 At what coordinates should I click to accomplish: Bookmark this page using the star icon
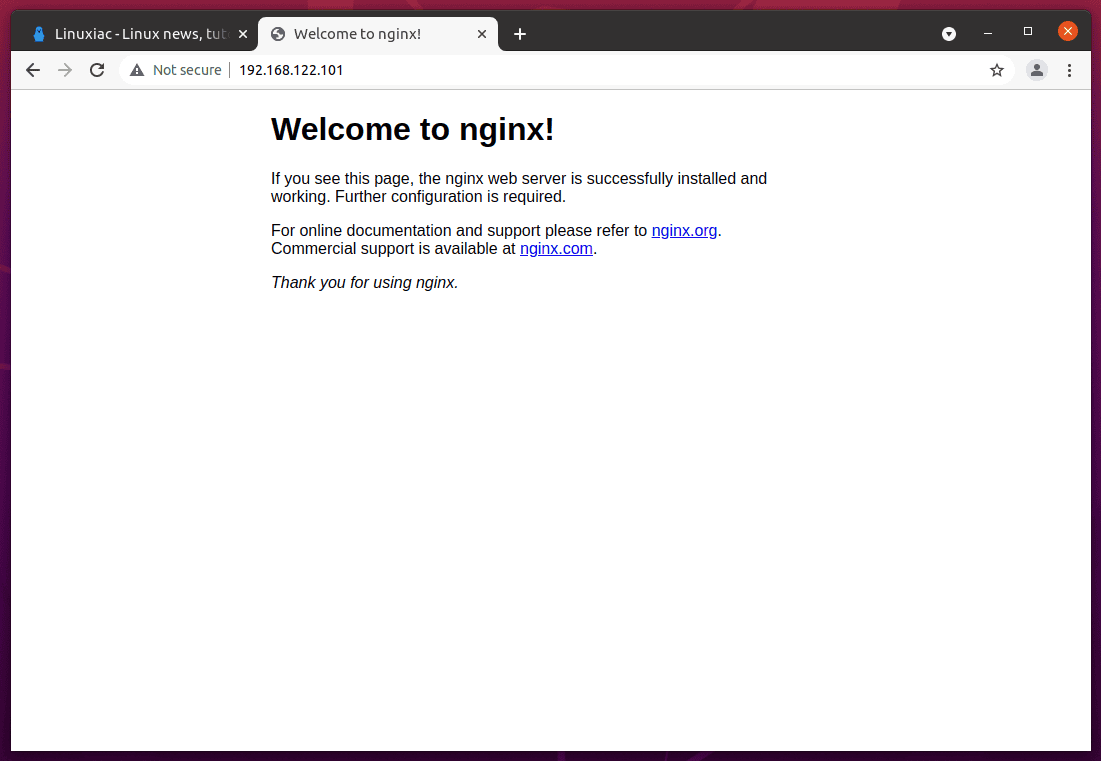click(997, 70)
